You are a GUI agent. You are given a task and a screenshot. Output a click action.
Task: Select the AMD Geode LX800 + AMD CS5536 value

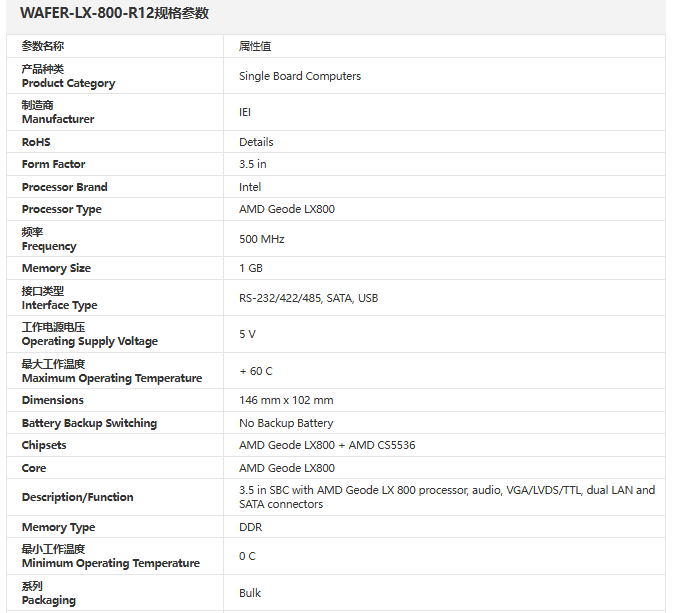[x=327, y=445]
